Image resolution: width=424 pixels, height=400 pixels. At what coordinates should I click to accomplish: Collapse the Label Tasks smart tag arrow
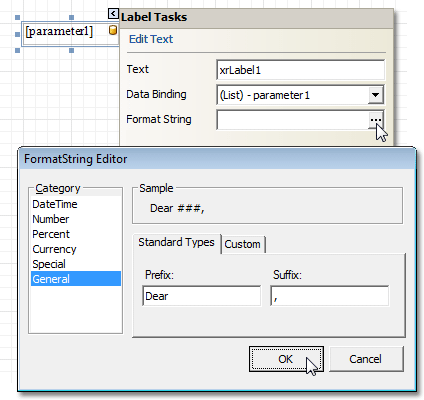coord(113,14)
